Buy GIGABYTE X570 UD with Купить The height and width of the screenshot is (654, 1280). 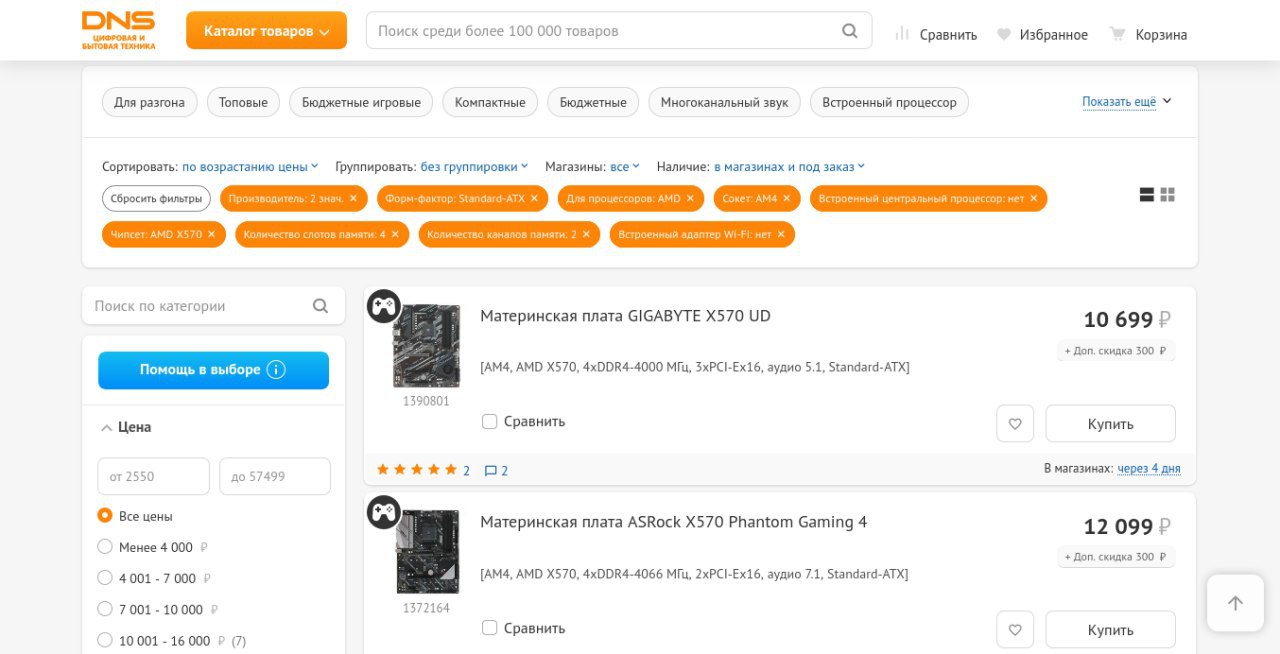click(x=1110, y=423)
